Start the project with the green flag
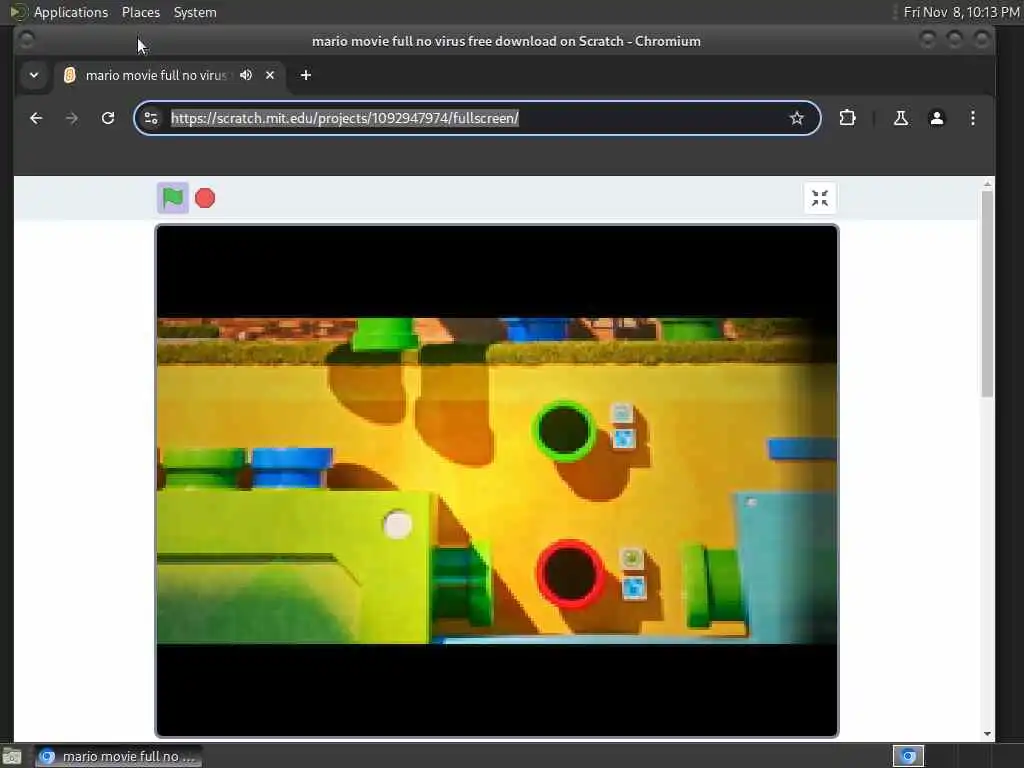The height and width of the screenshot is (768, 1024). [173, 198]
